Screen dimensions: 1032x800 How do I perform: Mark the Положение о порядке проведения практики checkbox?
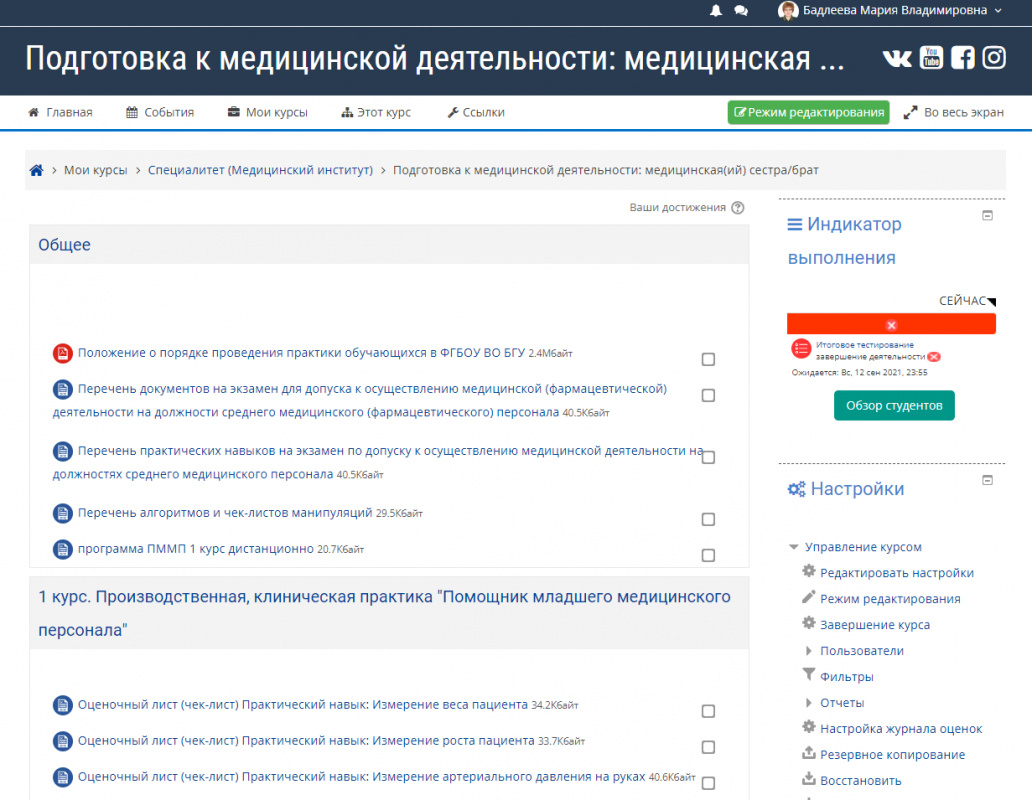pos(708,359)
